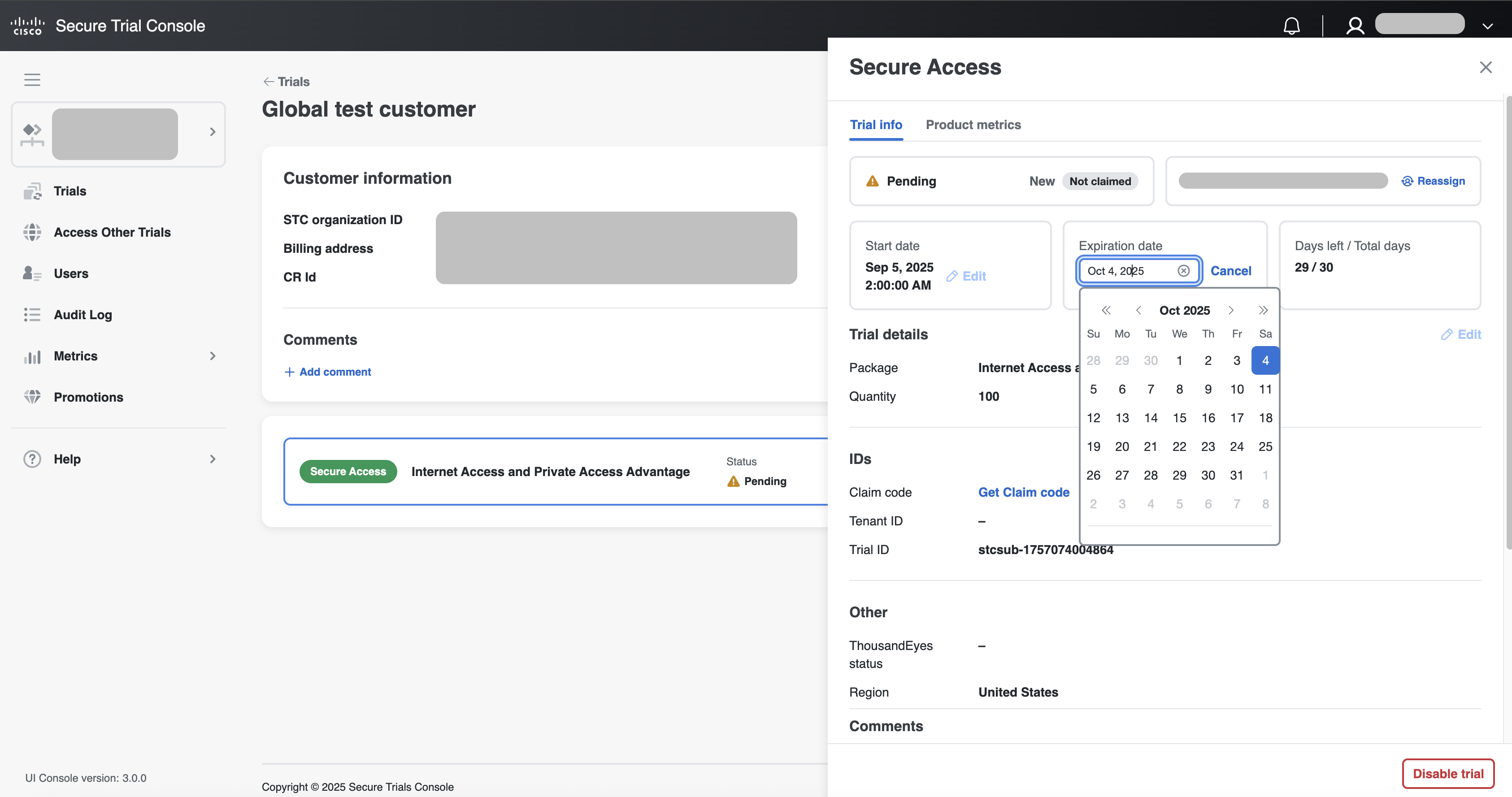The image size is (1512, 797).
Task: Expand the organization switcher chevron
Action: tap(213, 132)
